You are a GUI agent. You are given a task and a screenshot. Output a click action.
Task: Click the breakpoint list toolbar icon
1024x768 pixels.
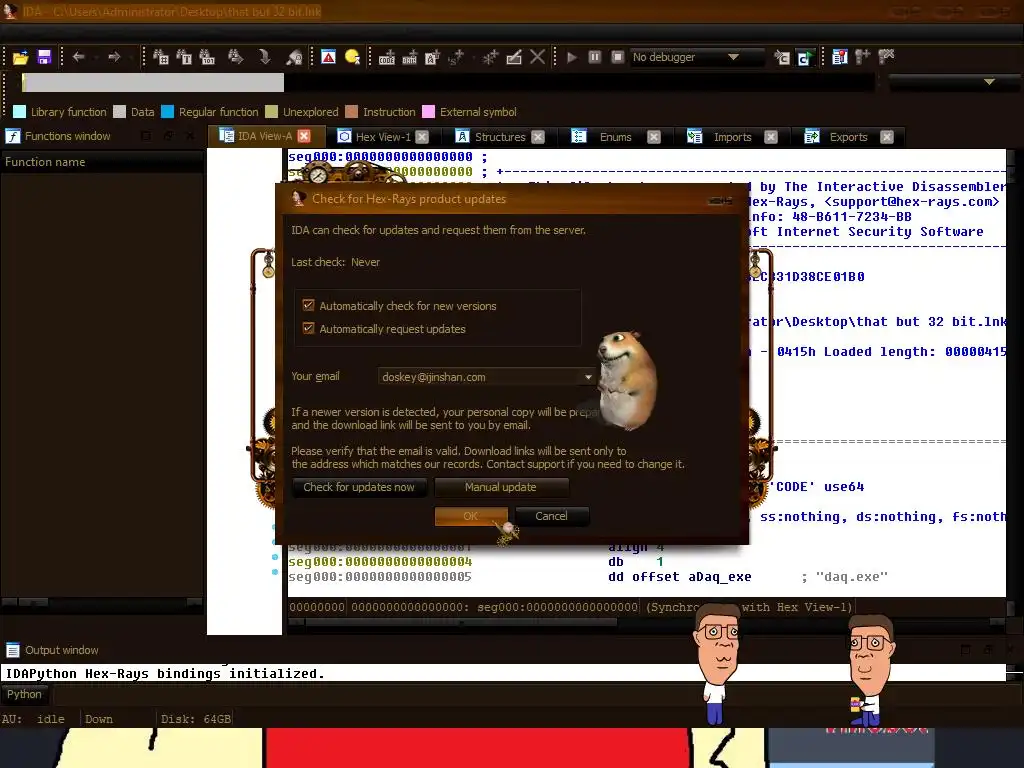point(840,57)
